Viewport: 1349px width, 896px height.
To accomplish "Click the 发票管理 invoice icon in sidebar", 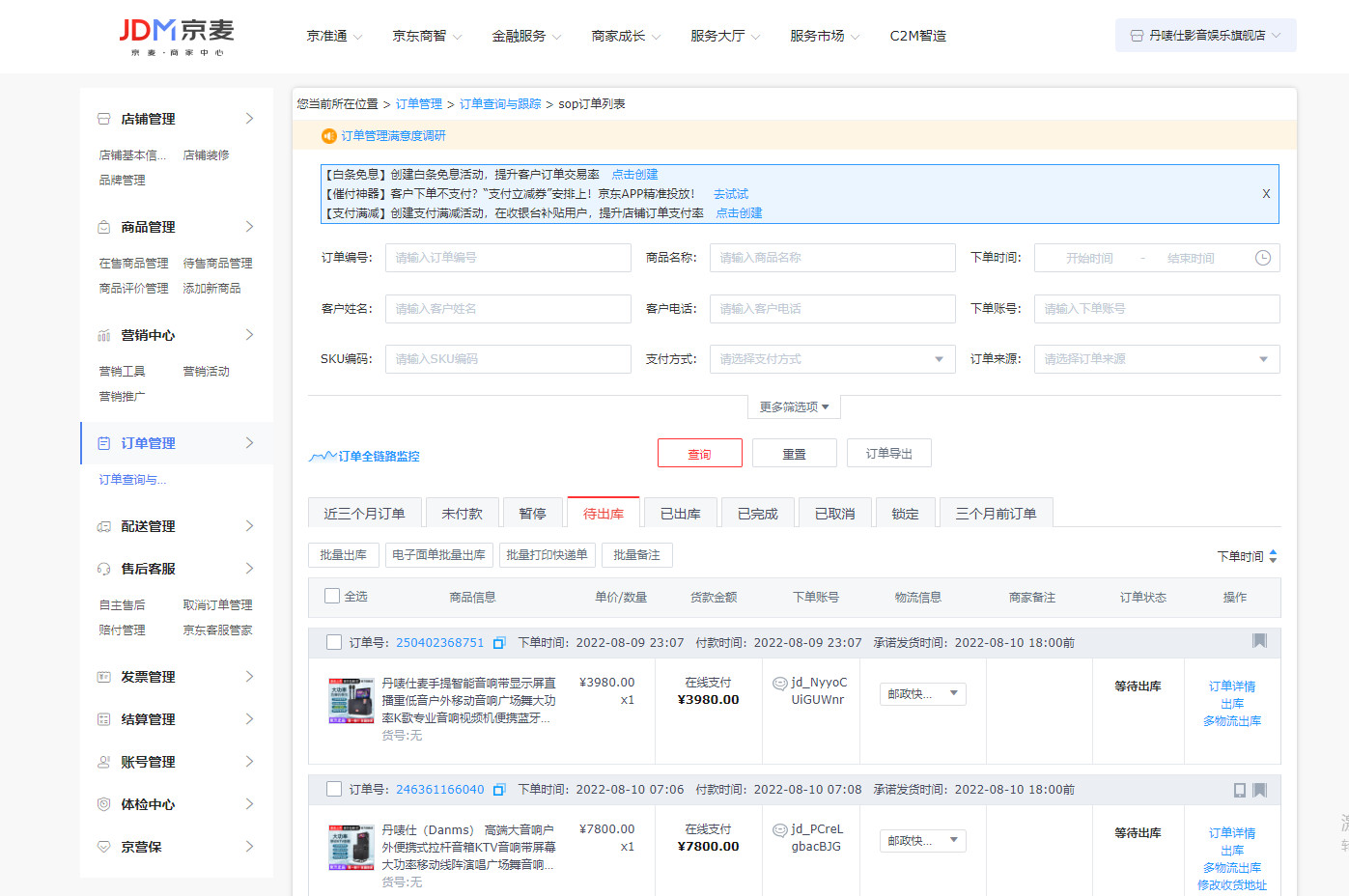I will (x=103, y=677).
